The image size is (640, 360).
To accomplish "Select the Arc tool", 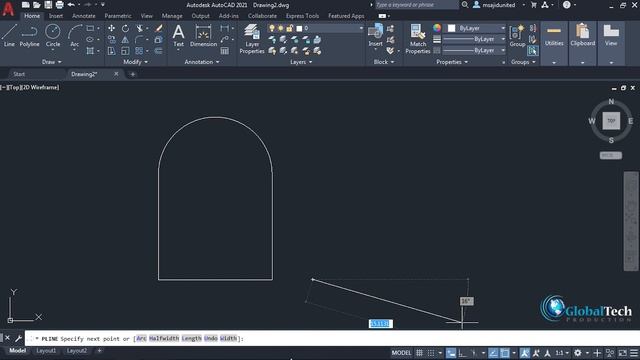I will pyautogui.click(x=74, y=35).
